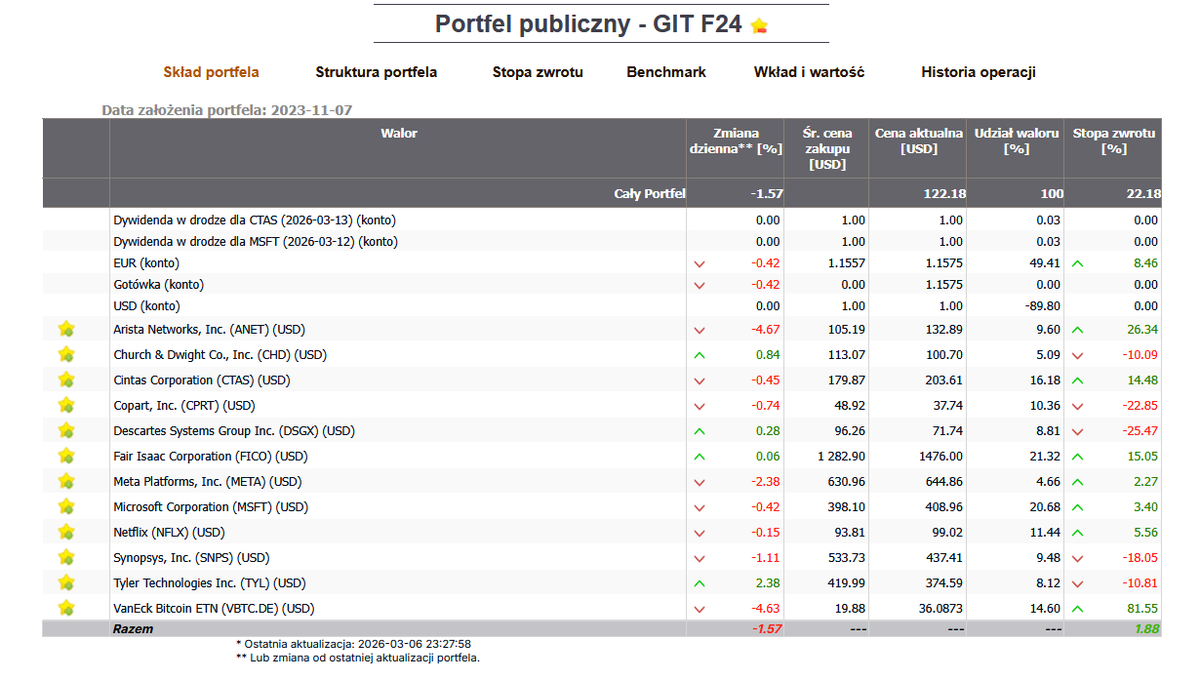The height and width of the screenshot is (680, 1200).
Task: Click green up arrow beside Fair Isaac return 15.05
Action: (1077, 456)
